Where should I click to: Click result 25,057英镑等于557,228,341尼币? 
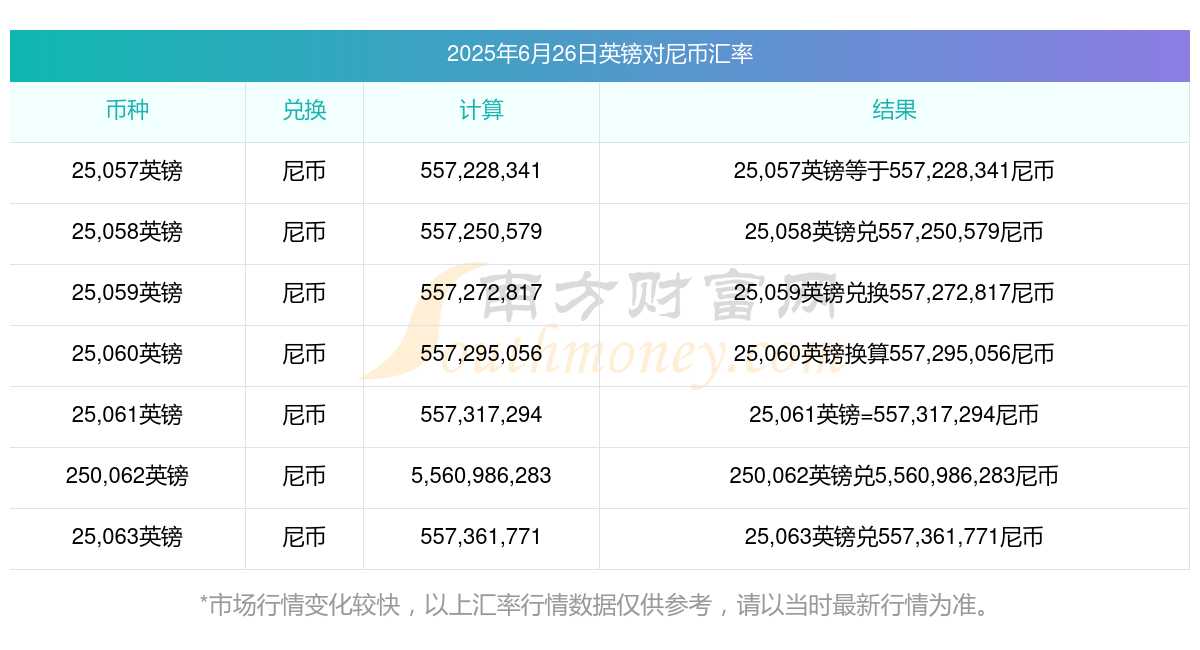[894, 171]
